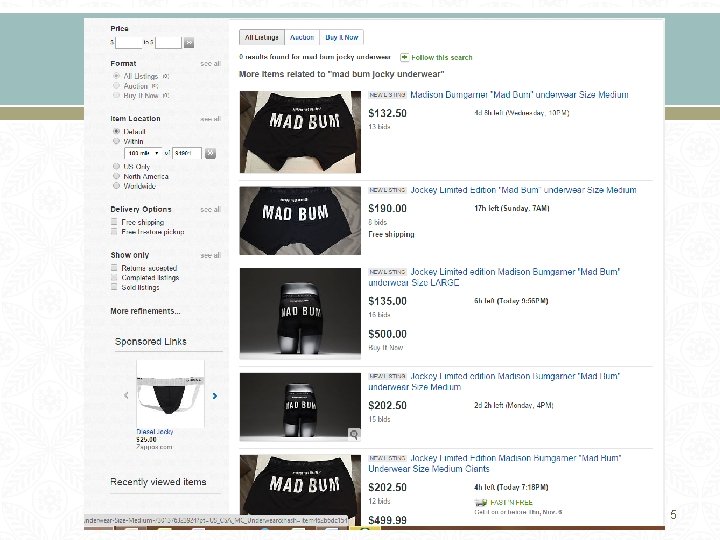Select the All Listings format radio button

(116, 76)
